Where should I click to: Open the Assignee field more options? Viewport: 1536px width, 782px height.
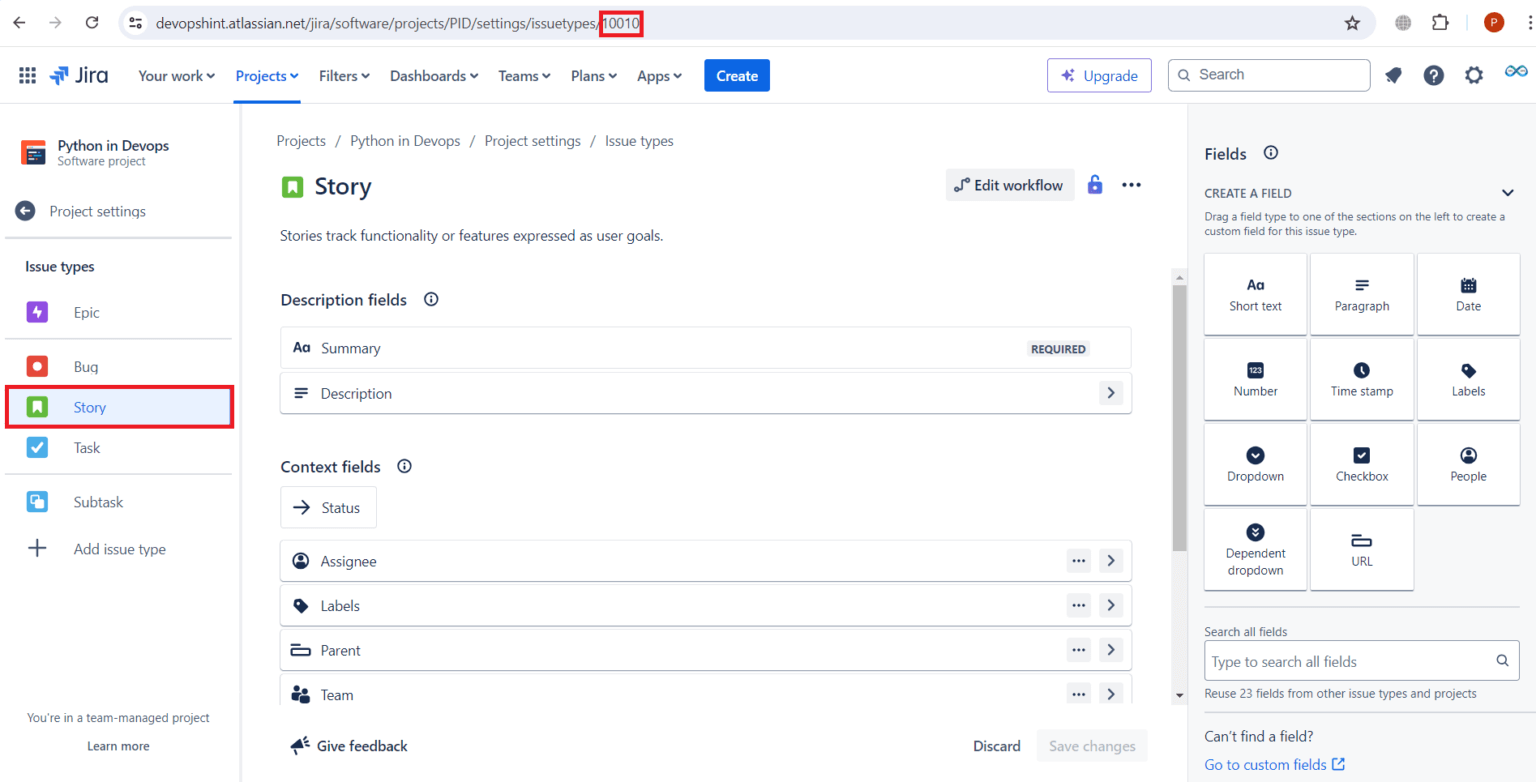click(1078, 561)
